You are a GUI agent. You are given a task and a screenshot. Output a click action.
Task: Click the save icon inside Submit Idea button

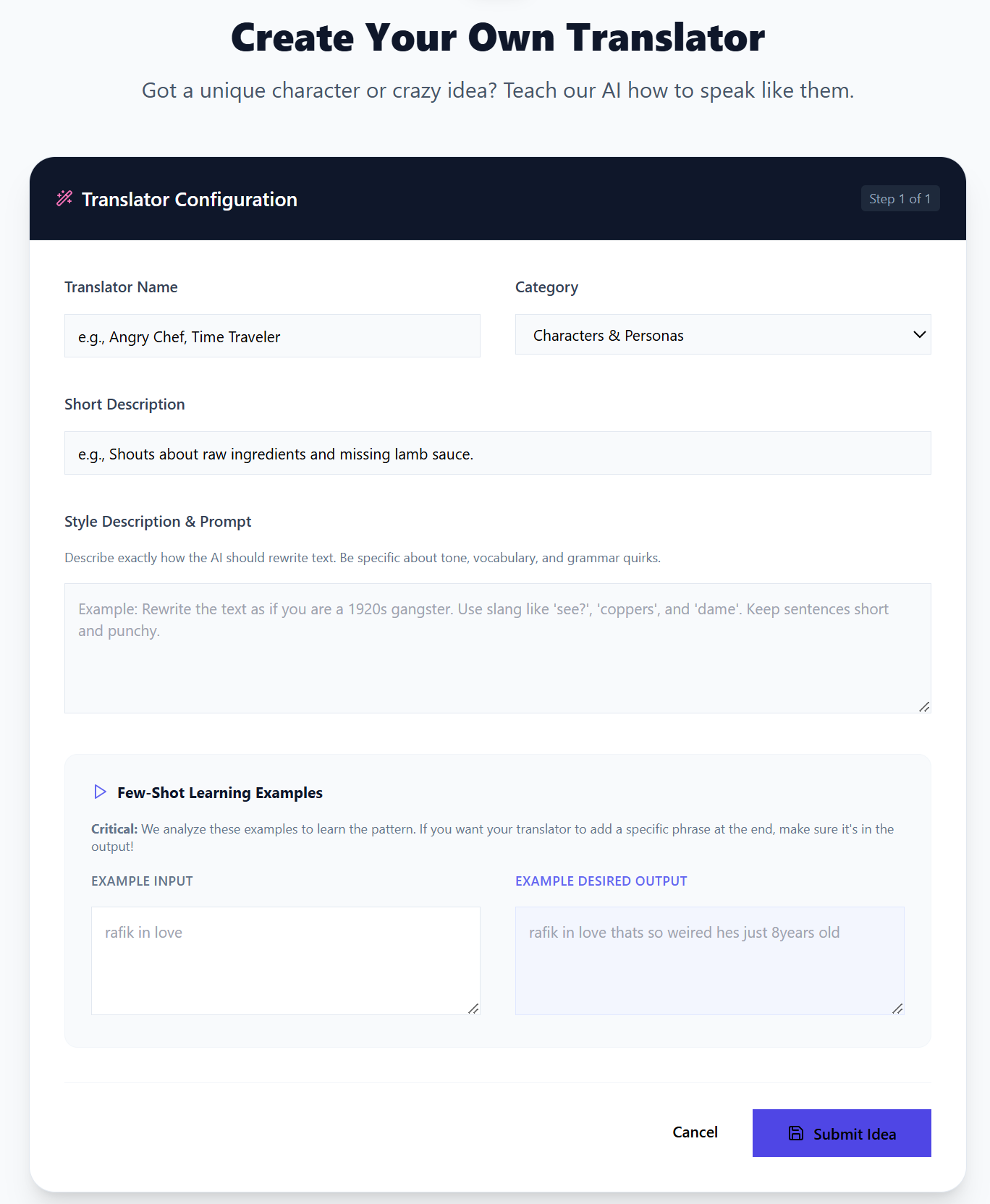795,1133
